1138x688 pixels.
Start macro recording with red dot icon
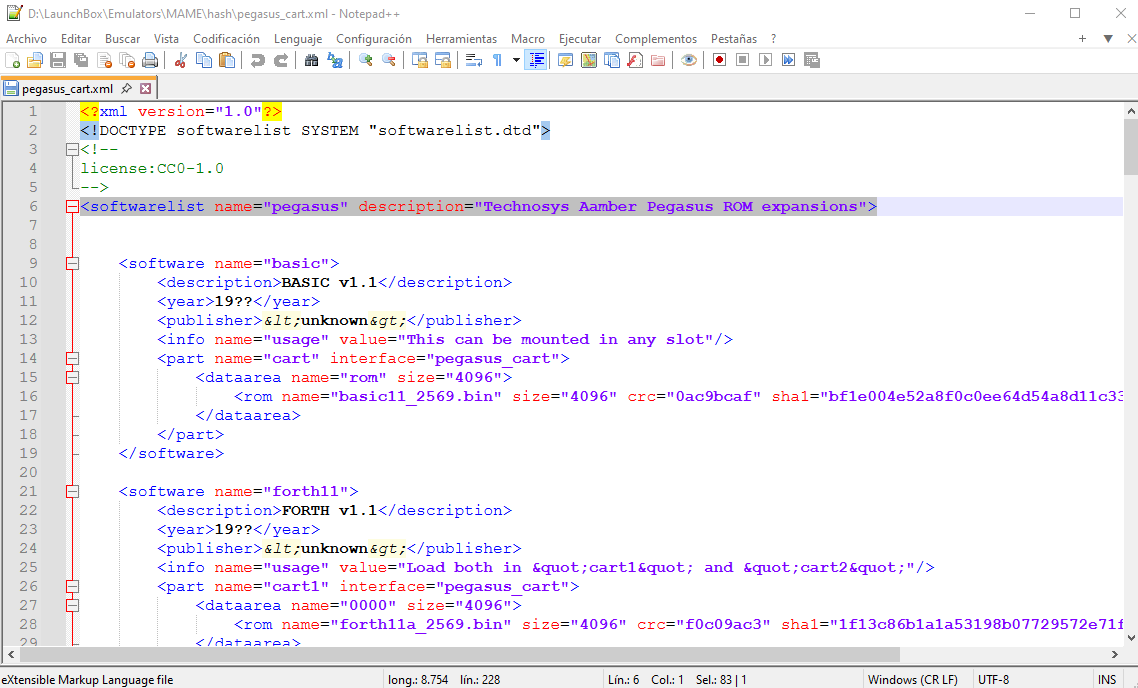(719, 60)
